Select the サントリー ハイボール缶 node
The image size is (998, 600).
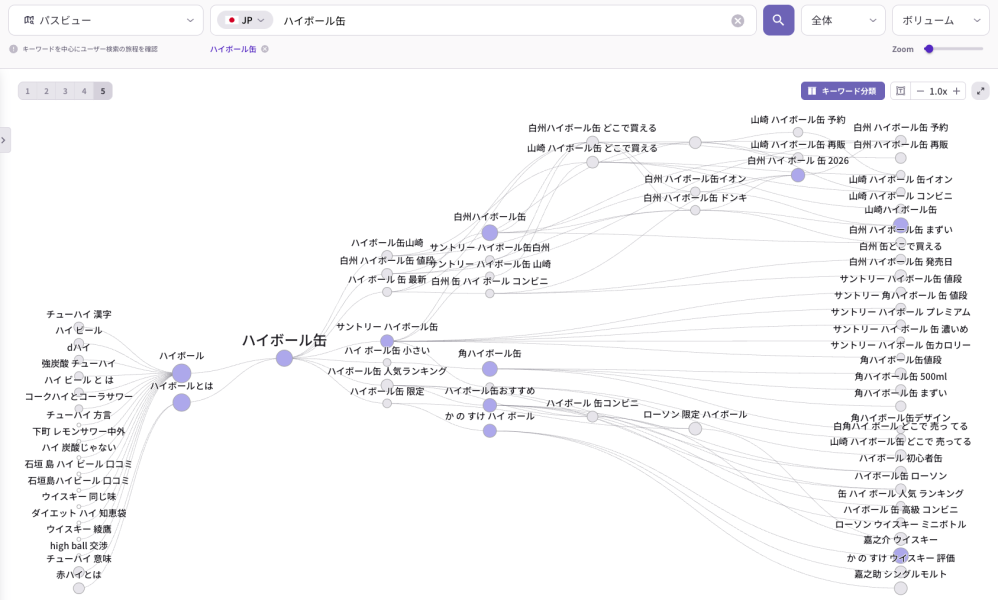tap(387, 341)
